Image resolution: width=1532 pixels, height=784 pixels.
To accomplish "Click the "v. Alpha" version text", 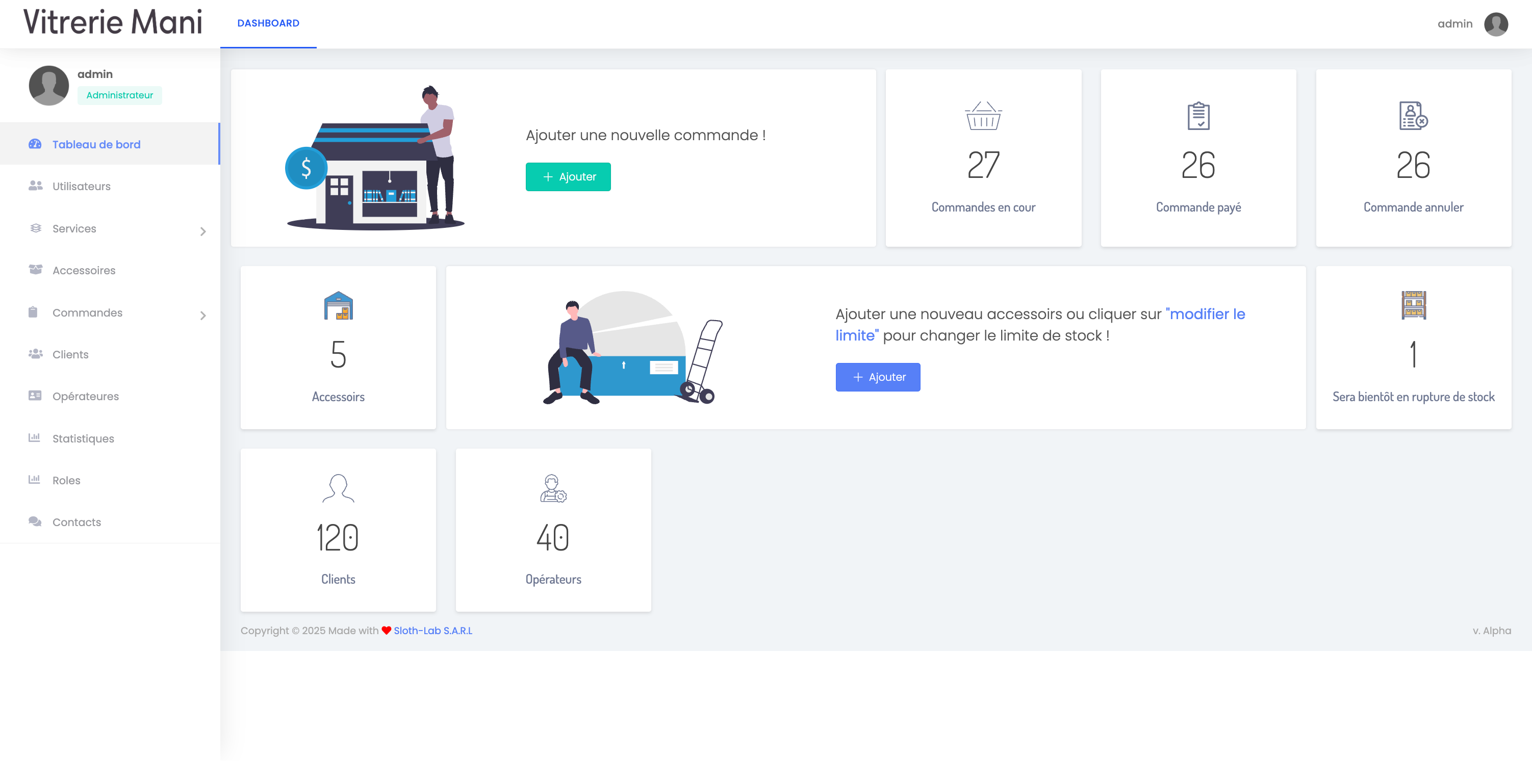I will [x=1492, y=630].
